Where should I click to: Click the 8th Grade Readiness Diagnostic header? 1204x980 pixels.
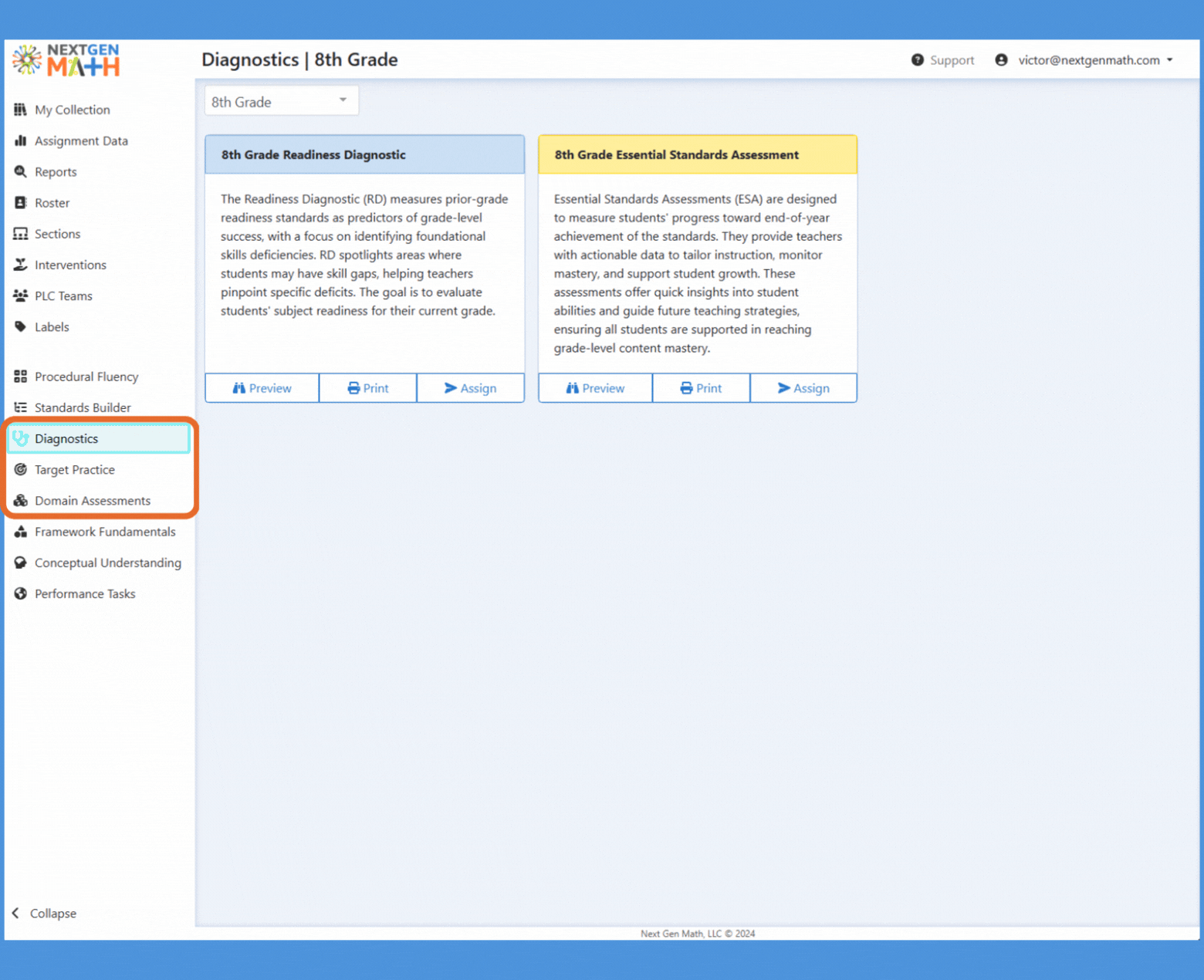[x=365, y=154]
